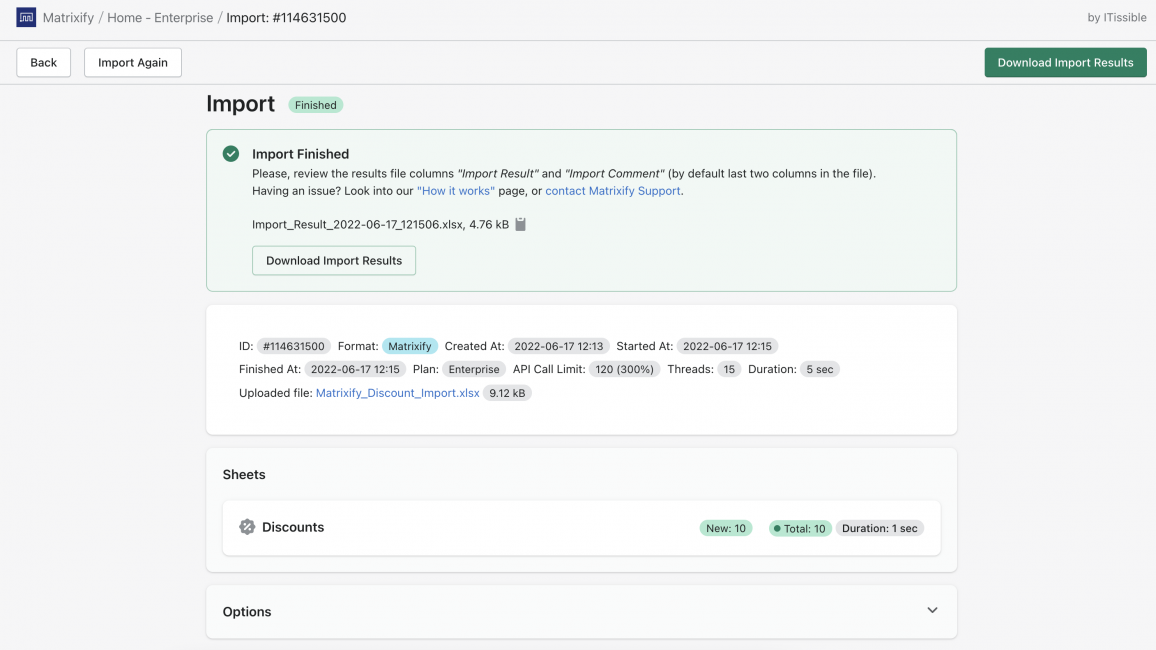Click Download Import Results inside the finished card
The width and height of the screenshot is (1156, 650).
coord(334,260)
